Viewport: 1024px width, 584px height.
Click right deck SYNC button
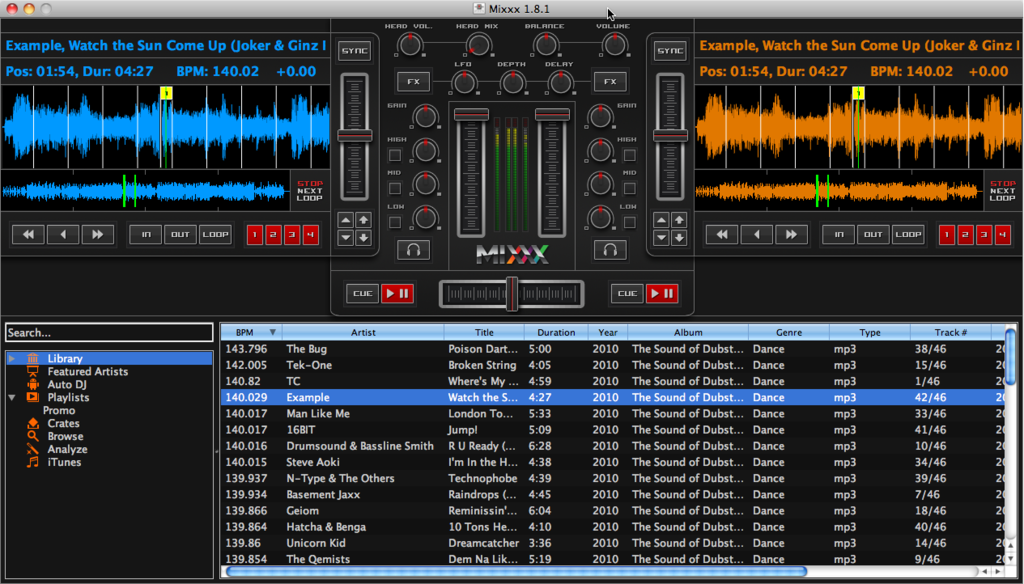pos(670,51)
